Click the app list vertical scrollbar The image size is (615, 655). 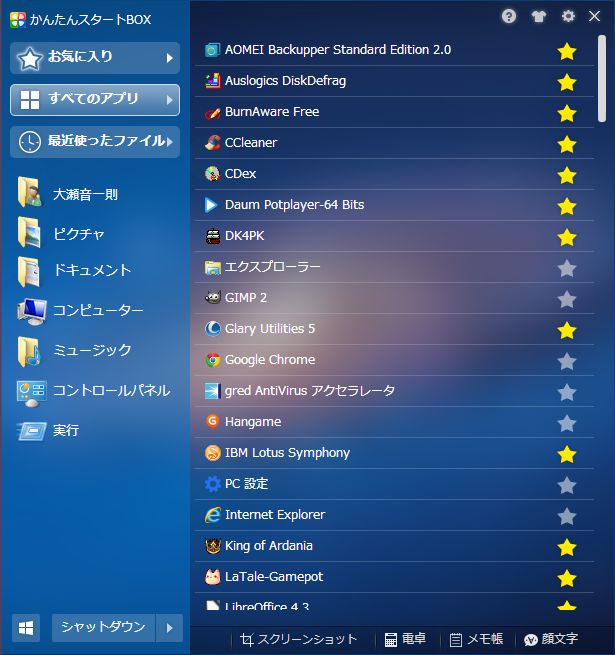click(602, 79)
